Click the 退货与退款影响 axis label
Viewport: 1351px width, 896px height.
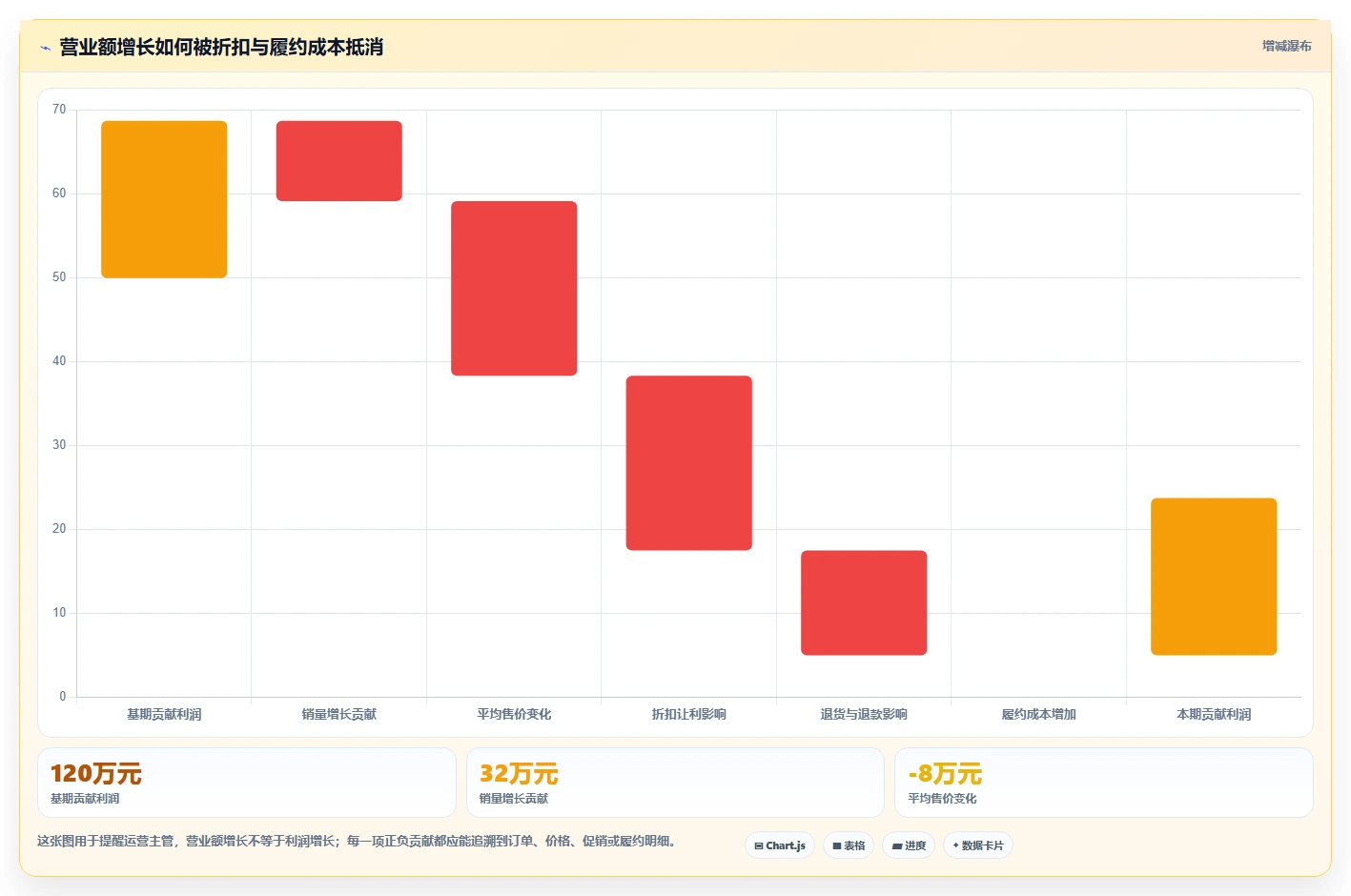point(864,714)
